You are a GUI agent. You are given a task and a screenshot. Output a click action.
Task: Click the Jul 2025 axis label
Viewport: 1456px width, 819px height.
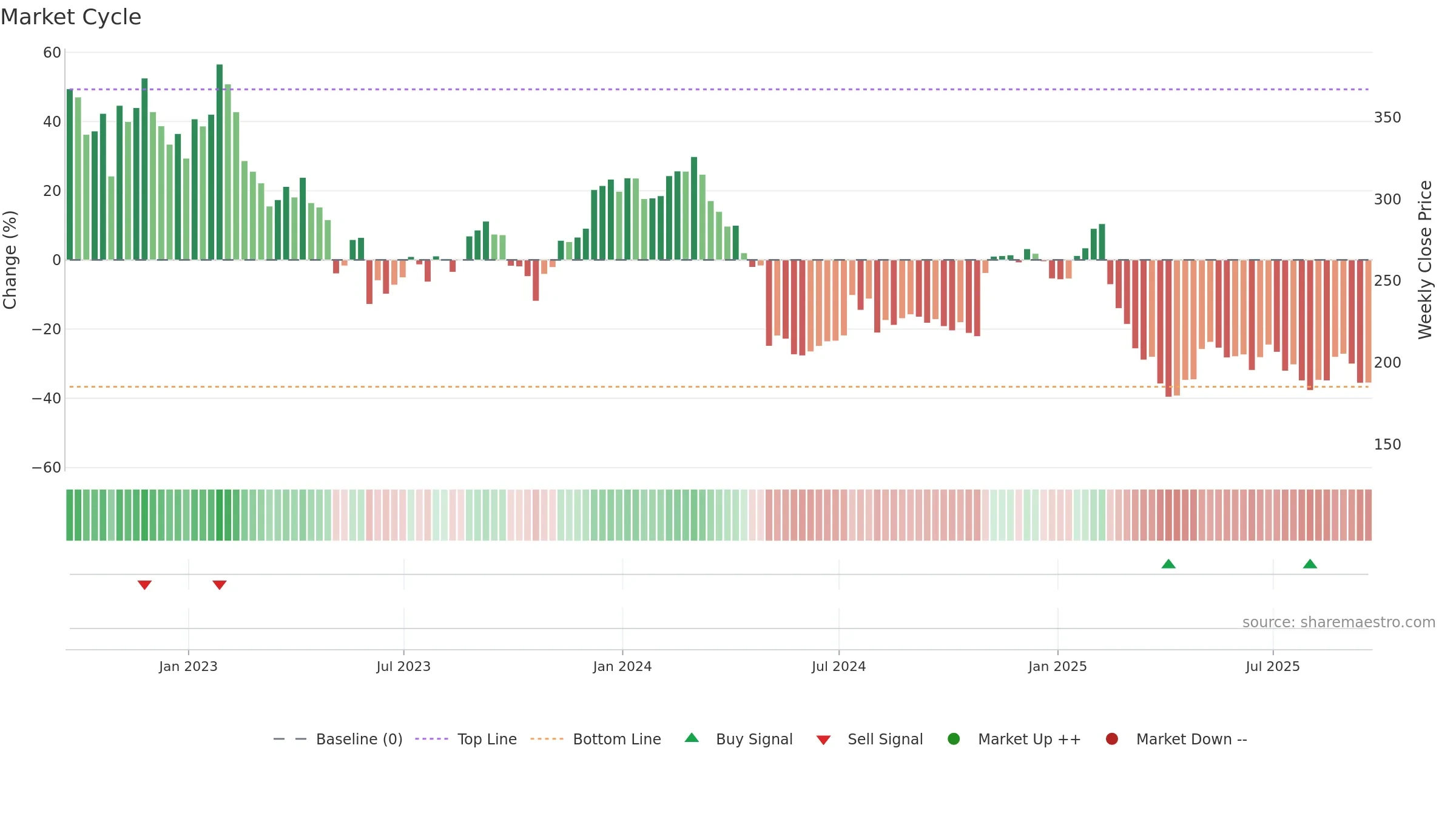point(1273,666)
